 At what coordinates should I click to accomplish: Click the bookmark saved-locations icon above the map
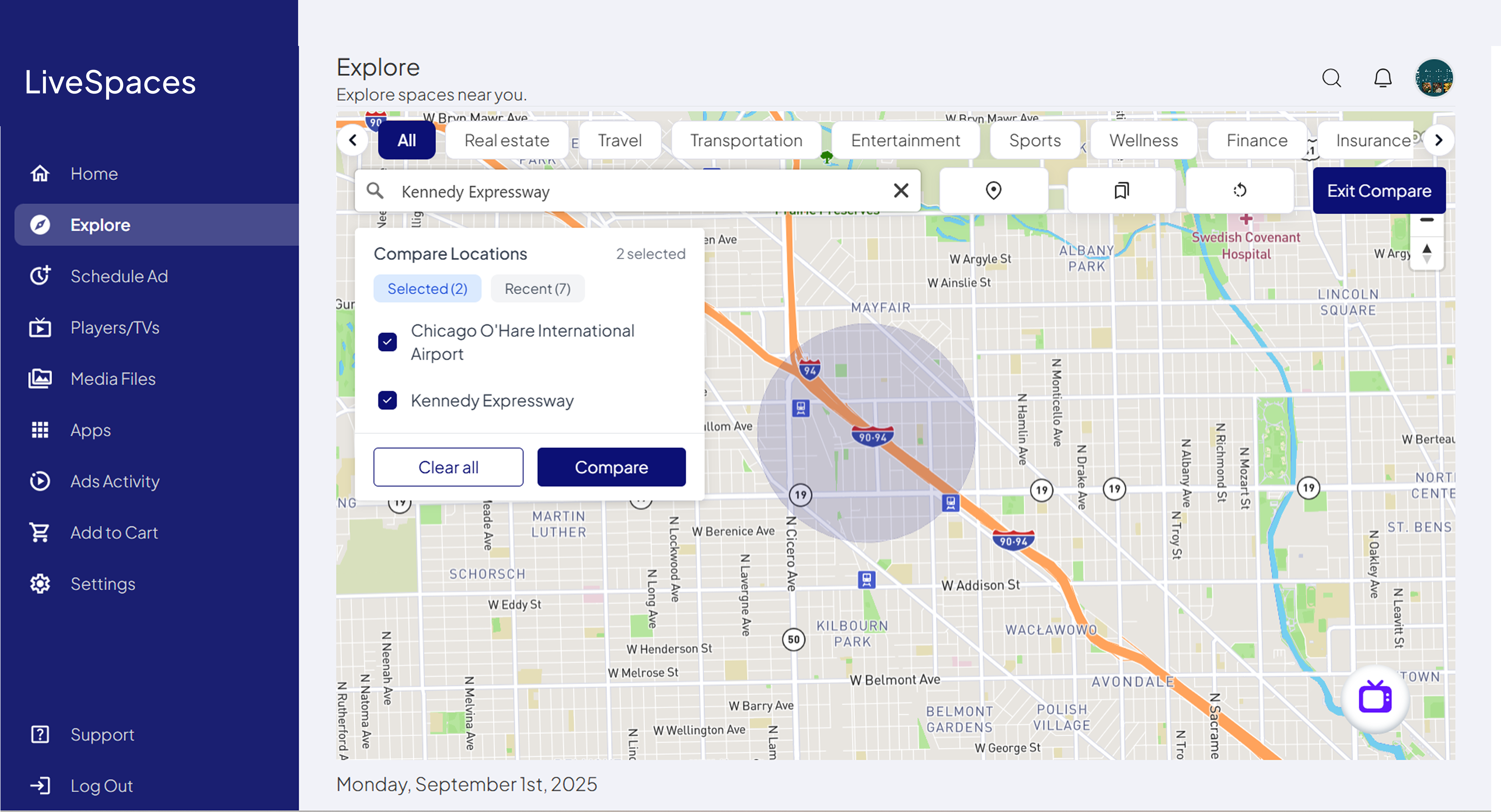(1121, 191)
